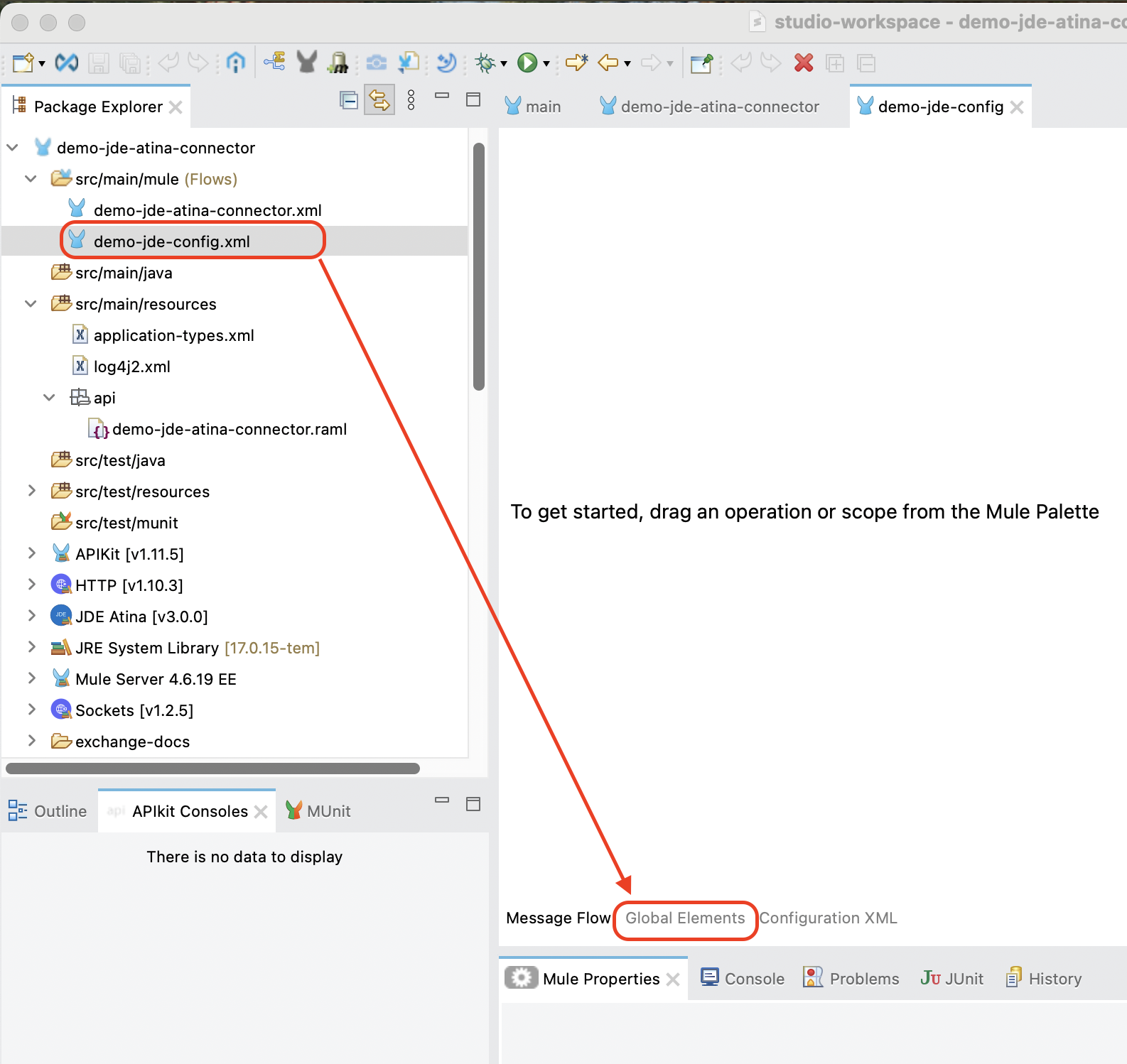Viewport: 1127px width, 1064px height.
Task: Click the red X delete icon in toolbar
Action: click(x=804, y=63)
